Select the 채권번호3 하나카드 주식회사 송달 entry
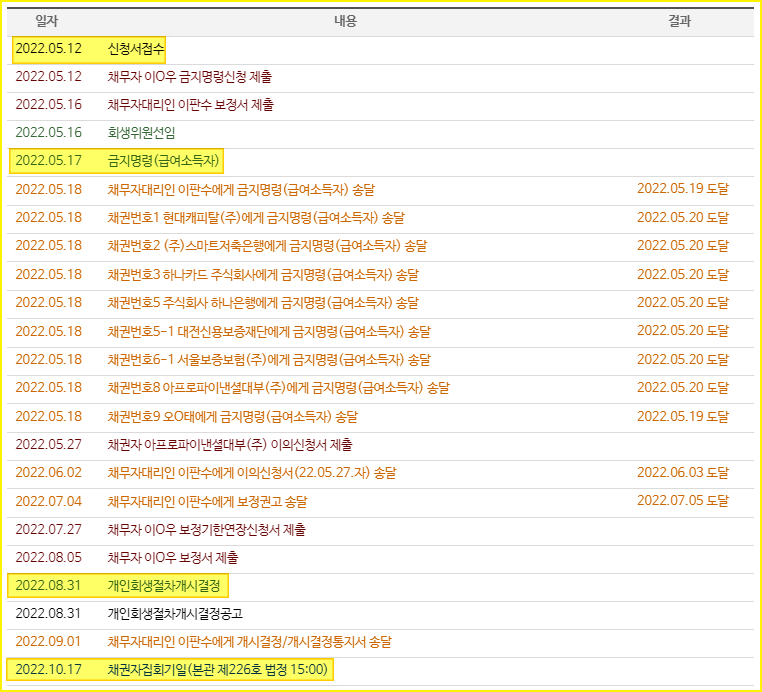Screen dimensions: 762x692 point(263,275)
